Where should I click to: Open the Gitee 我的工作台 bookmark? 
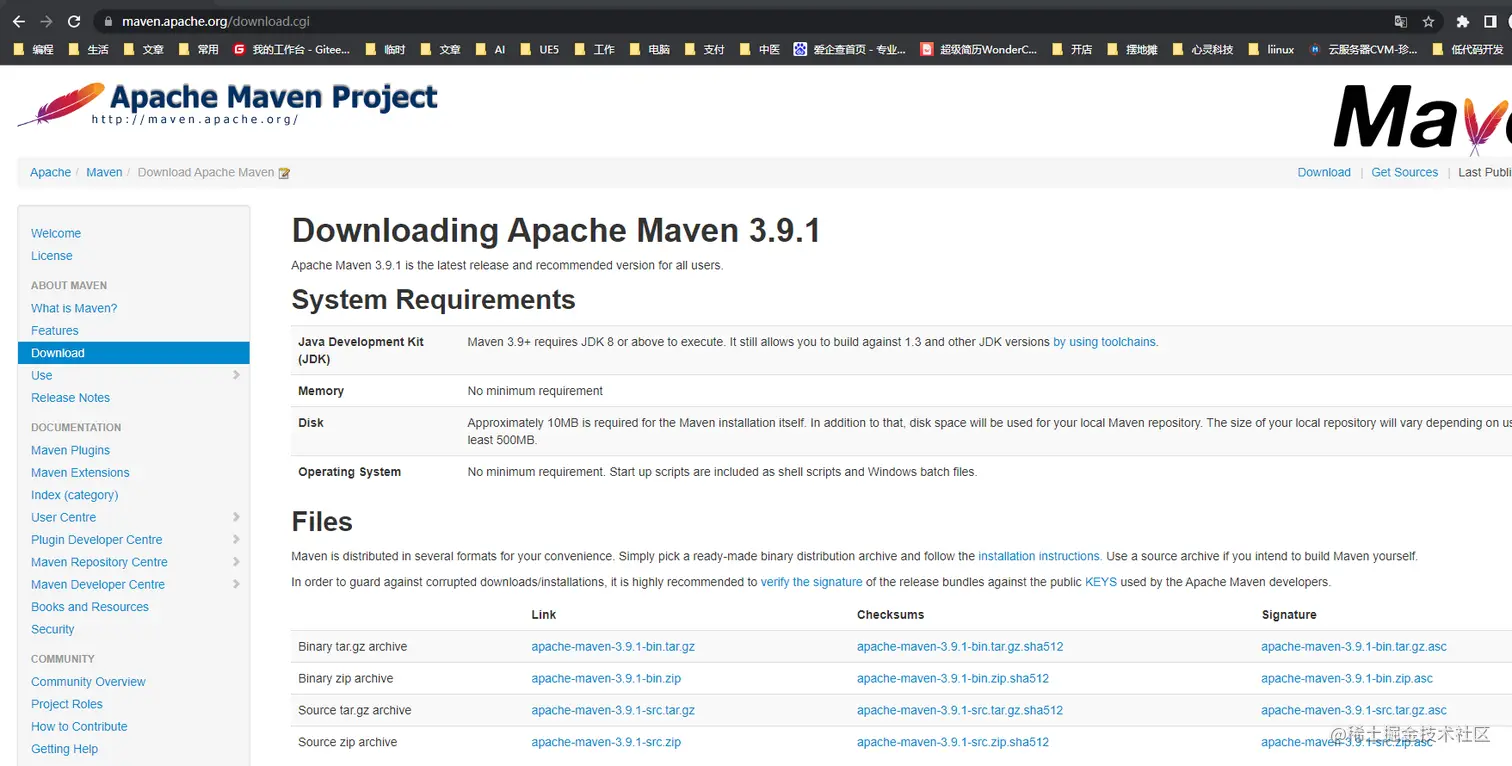point(292,49)
